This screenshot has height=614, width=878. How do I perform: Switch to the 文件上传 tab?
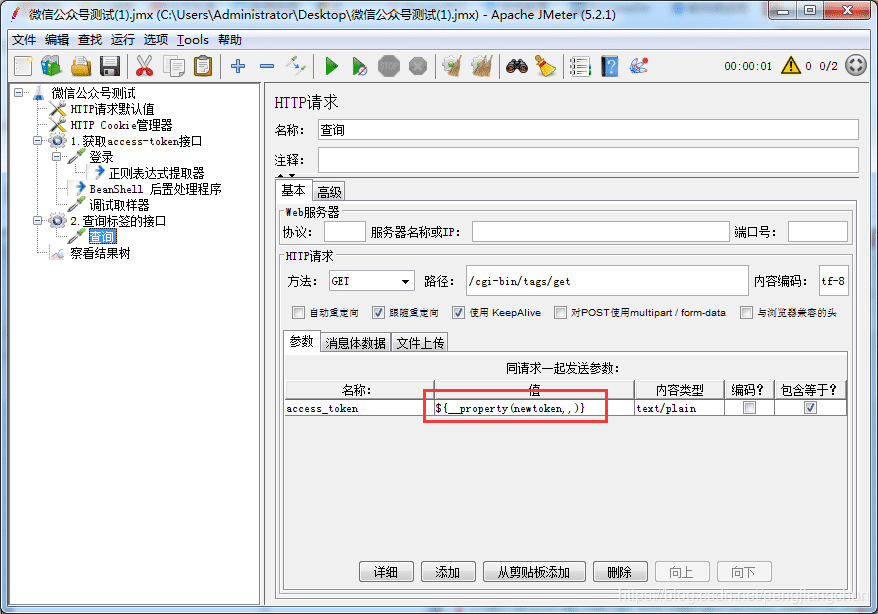click(x=421, y=343)
